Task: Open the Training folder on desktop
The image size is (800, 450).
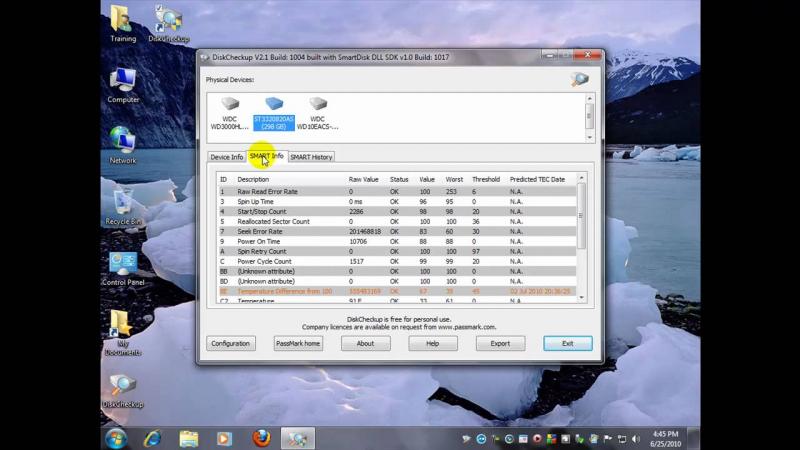Action: click(x=122, y=23)
